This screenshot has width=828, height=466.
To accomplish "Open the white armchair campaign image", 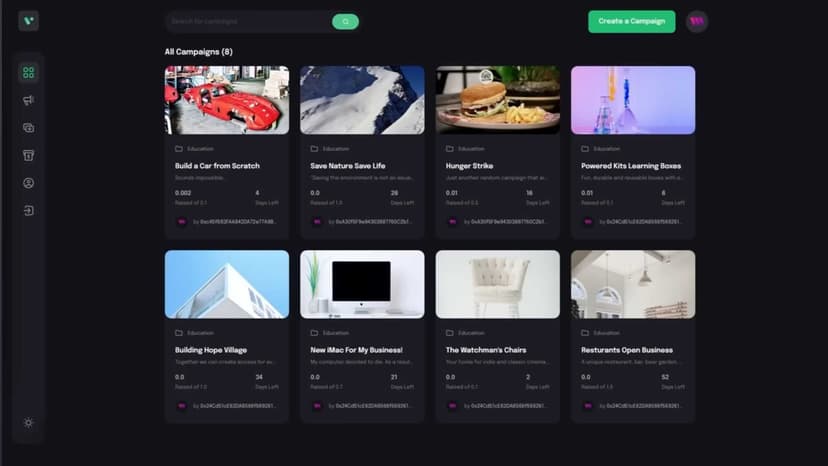I will pyautogui.click(x=497, y=284).
